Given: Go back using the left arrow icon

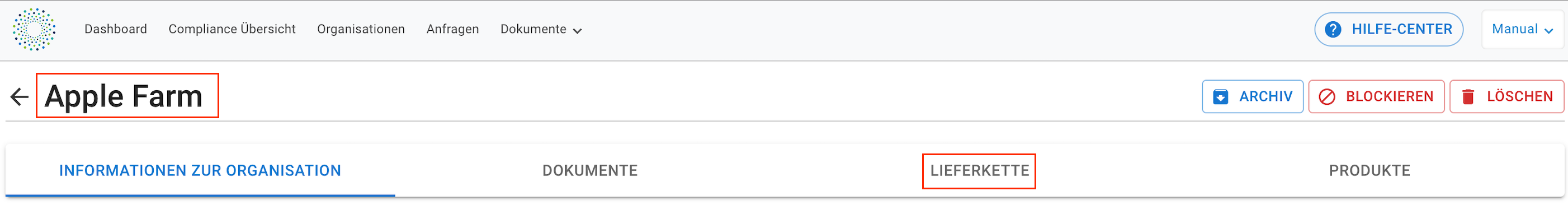Looking at the screenshot, I should 20,96.
